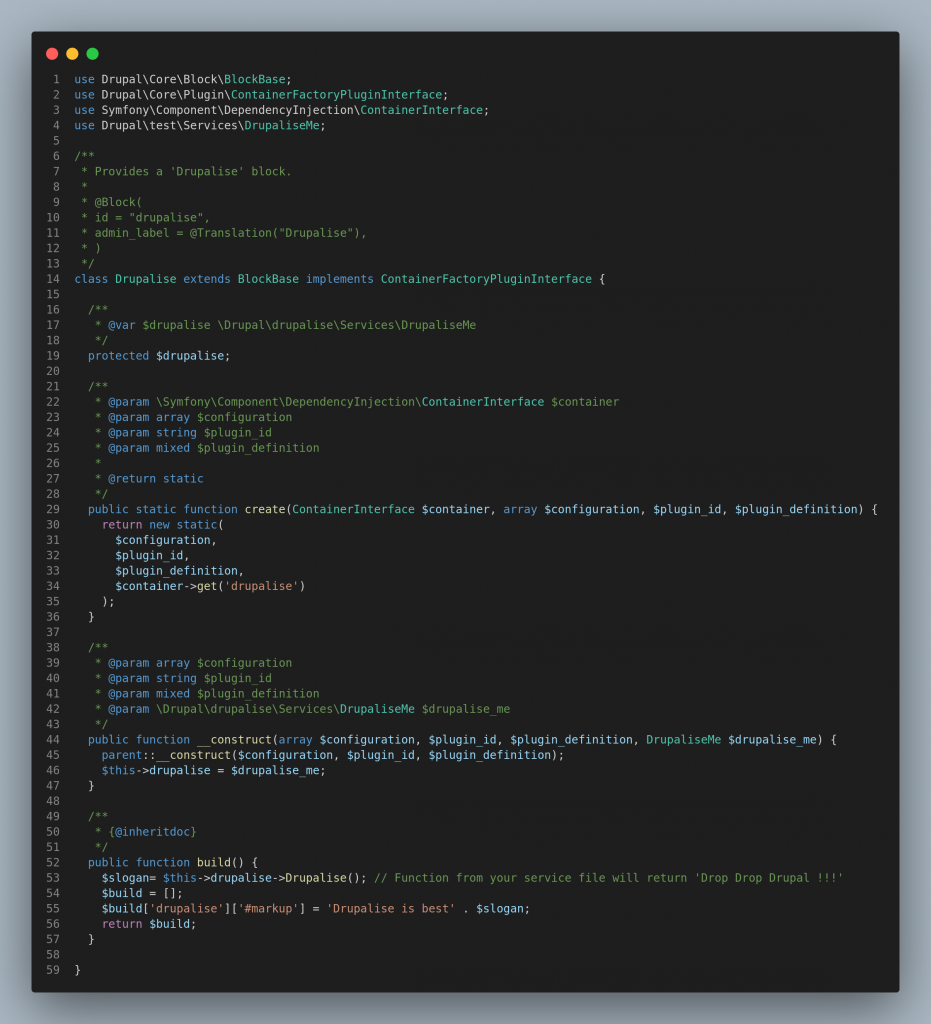The width and height of the screenshot is (931, 1024).
Task: Click the green full-screen window button
Action: coord(92,53)
